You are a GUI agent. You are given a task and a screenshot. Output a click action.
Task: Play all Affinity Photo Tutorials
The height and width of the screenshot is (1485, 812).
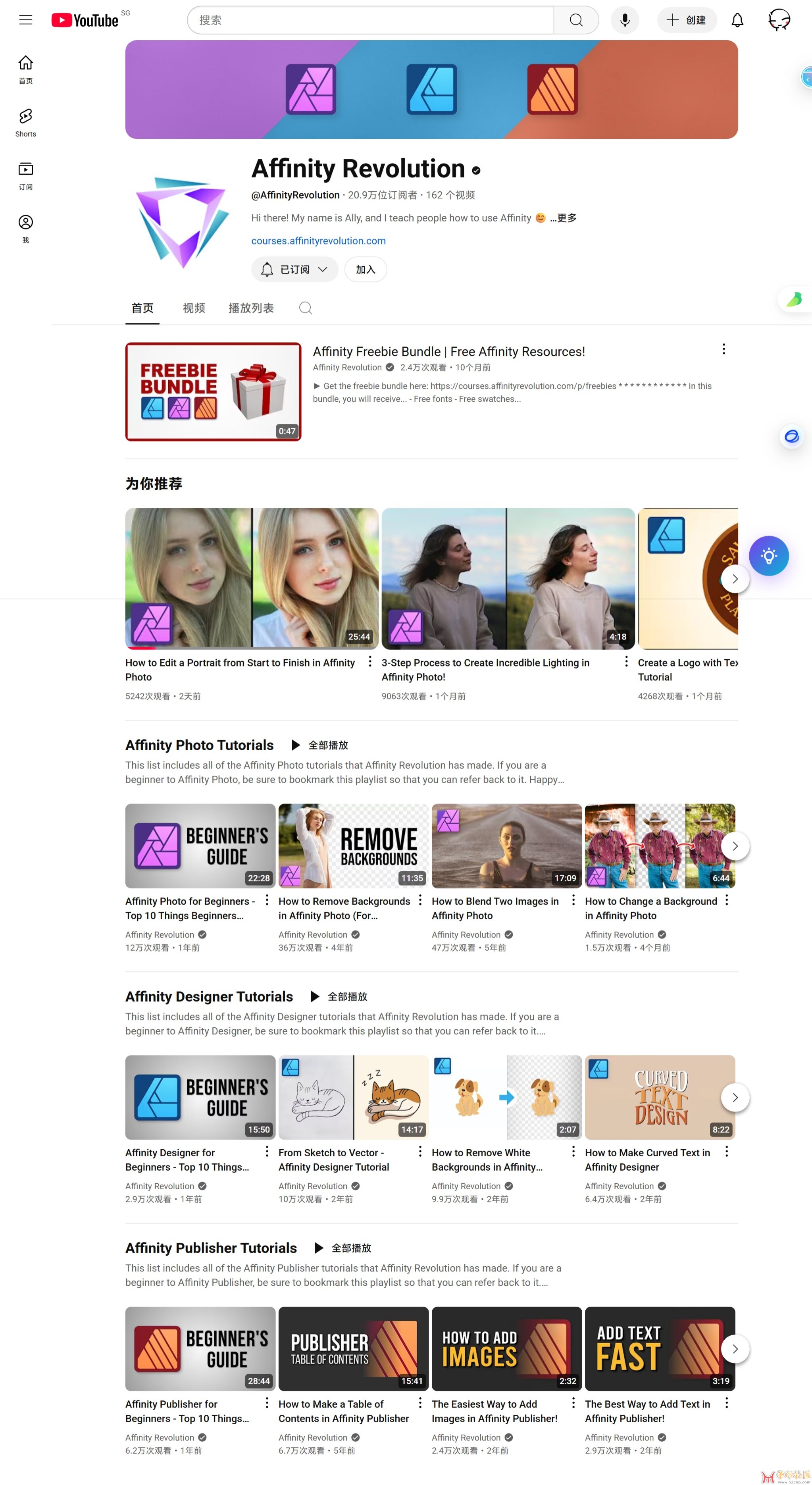[319, 745]
